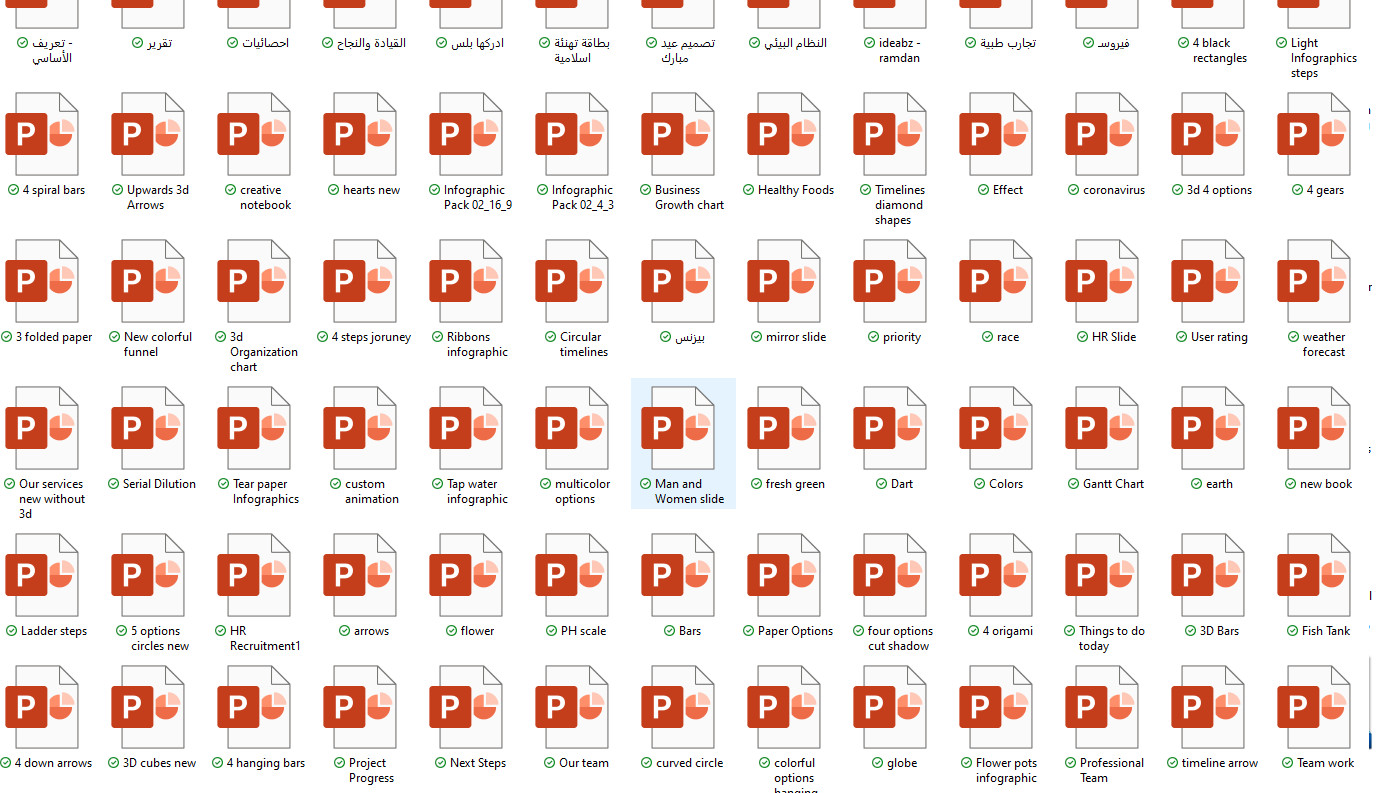This screenshot has width=1386, height=793.
Task: Click the coronavirus PowerPoint file icon
Action: pyautogui.click(x=1102, y=134)
